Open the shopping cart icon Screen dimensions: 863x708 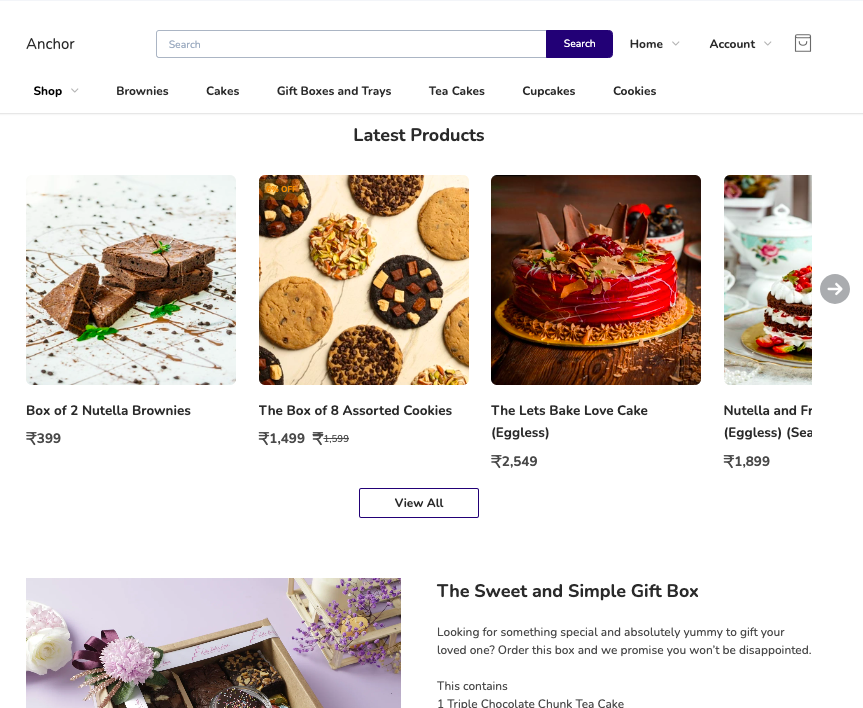(x=802, y=43)
